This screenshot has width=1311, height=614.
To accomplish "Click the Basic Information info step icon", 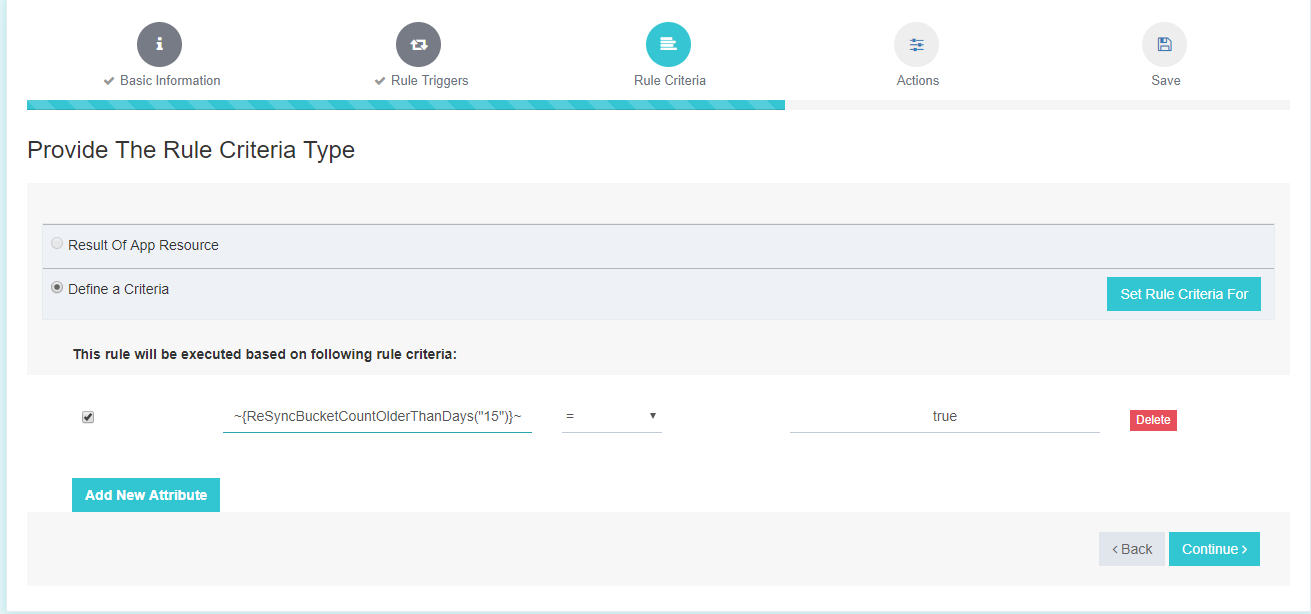I will 160,44.
